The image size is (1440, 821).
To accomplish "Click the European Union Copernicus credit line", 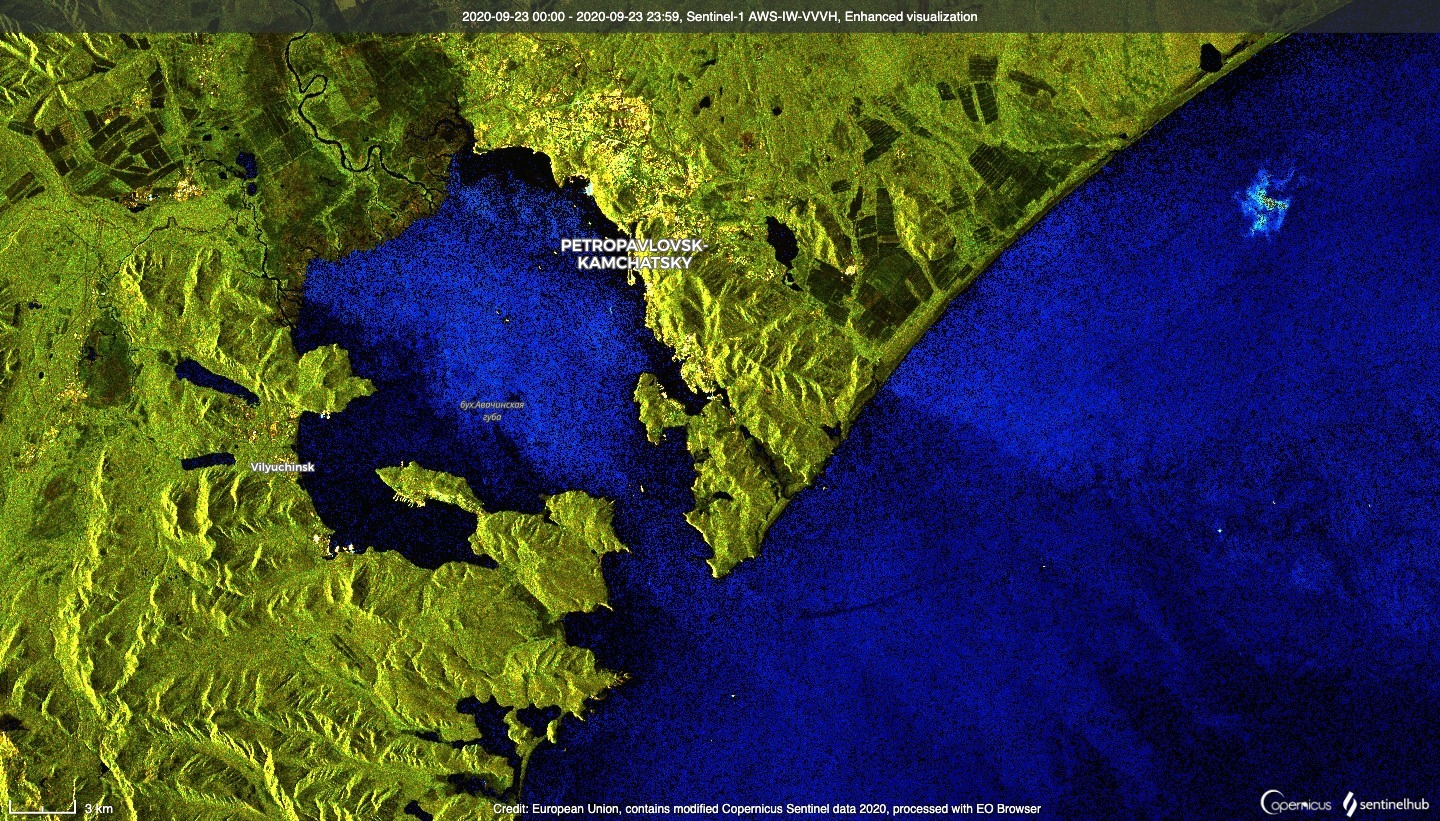I will pyautogui.click(x=767, y=808).
